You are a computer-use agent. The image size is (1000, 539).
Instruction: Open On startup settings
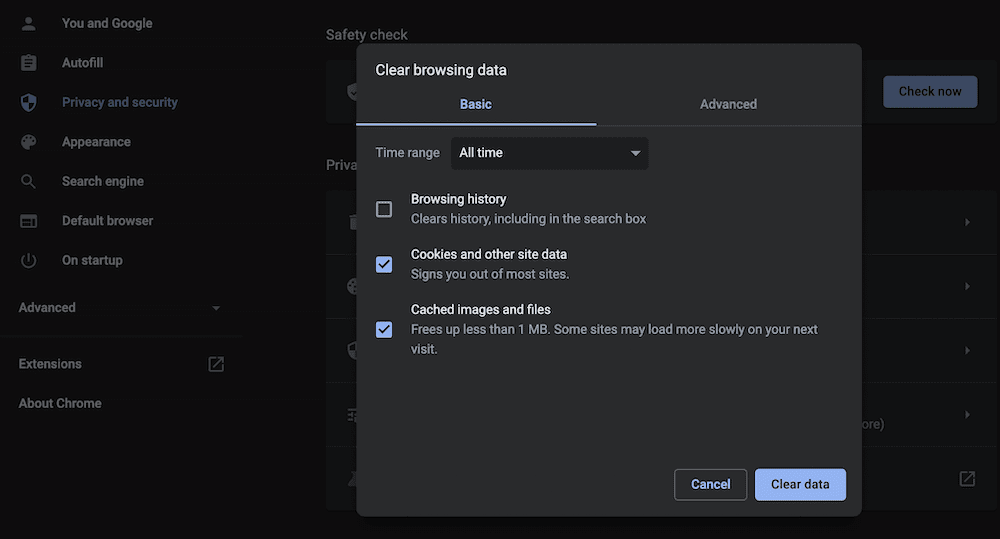coord(92,260)
